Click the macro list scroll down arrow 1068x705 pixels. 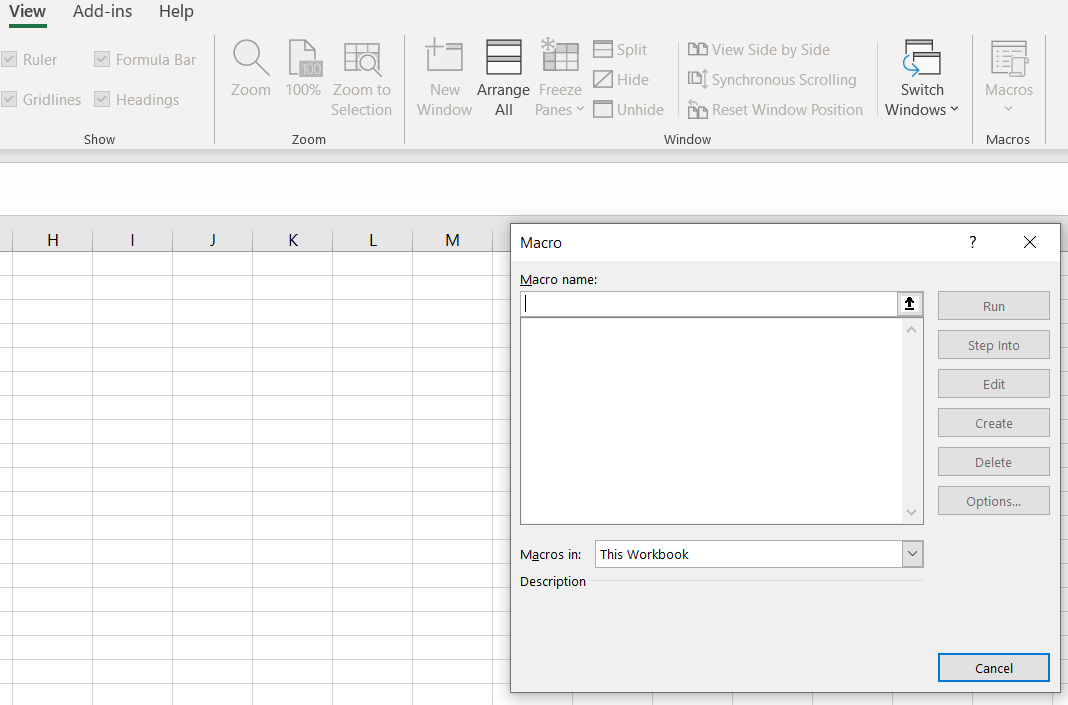(911, 512)
